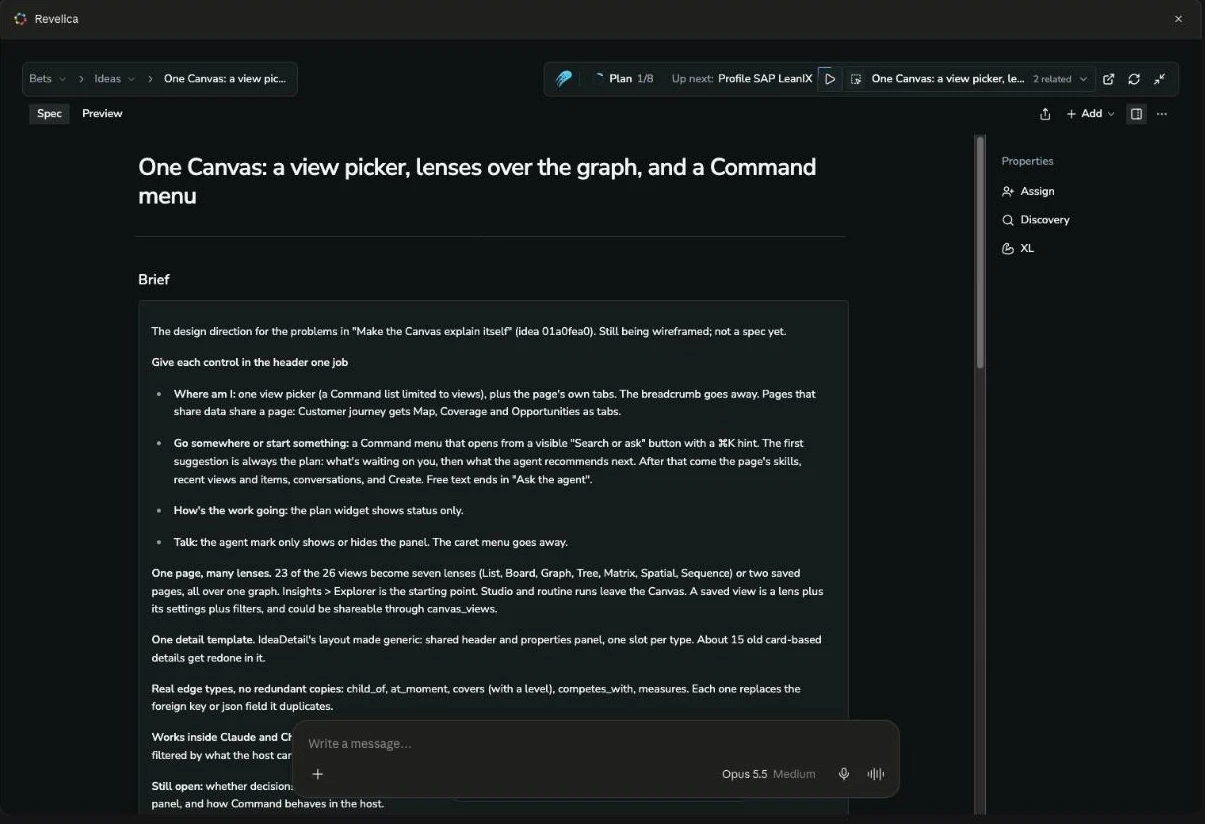Switch to the Preview tab
Image resolution: width=1205 pixels, height=824 pixels.
point(102,114)
